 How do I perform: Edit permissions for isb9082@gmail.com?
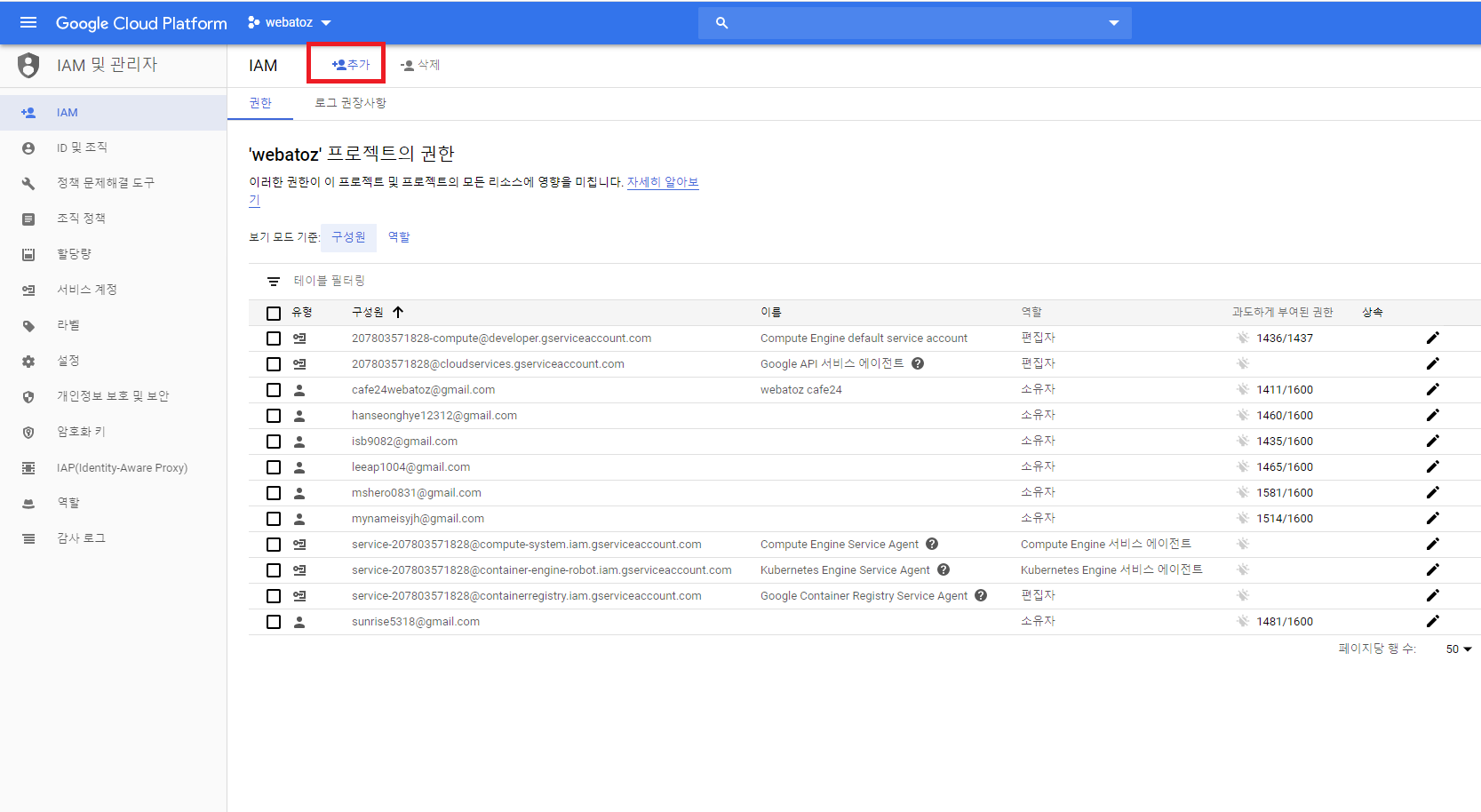tap(1432, 441)
